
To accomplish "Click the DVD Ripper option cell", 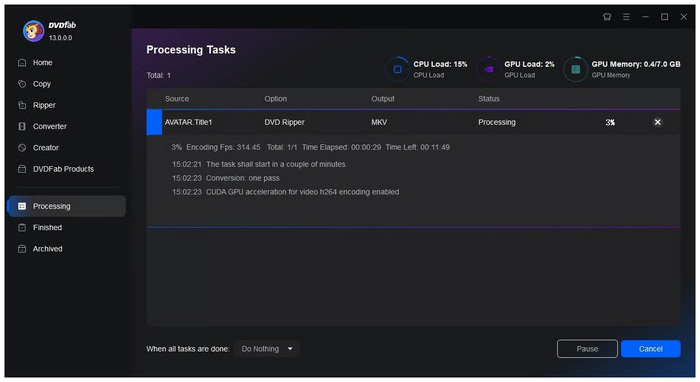I will tap(284, 122).
